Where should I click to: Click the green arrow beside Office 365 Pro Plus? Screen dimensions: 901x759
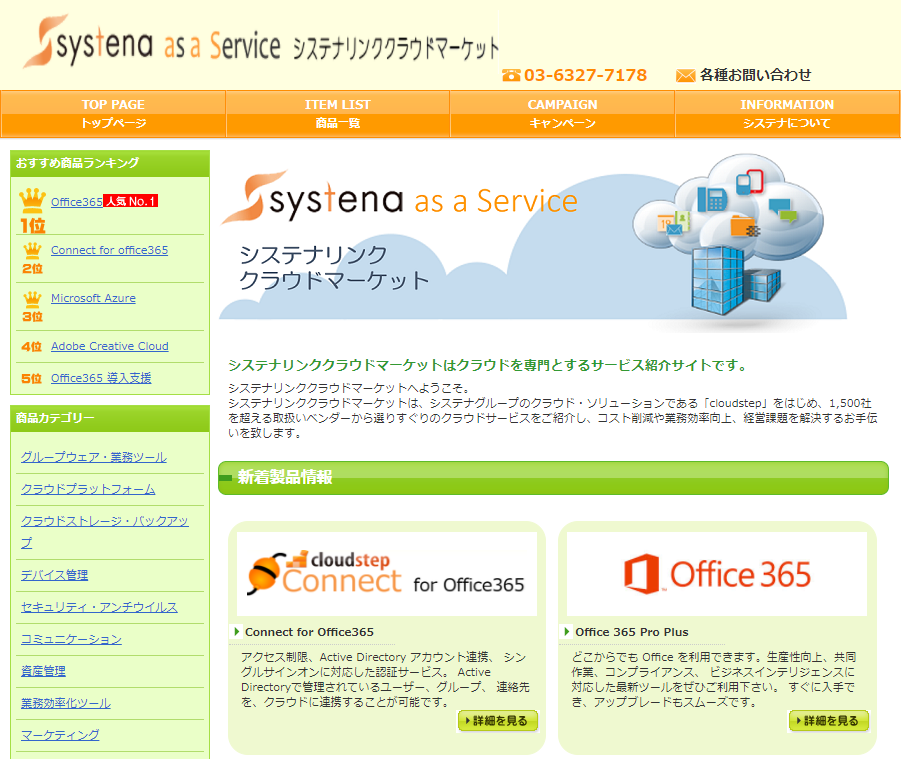pyautogui.click(x=567, y=631)
